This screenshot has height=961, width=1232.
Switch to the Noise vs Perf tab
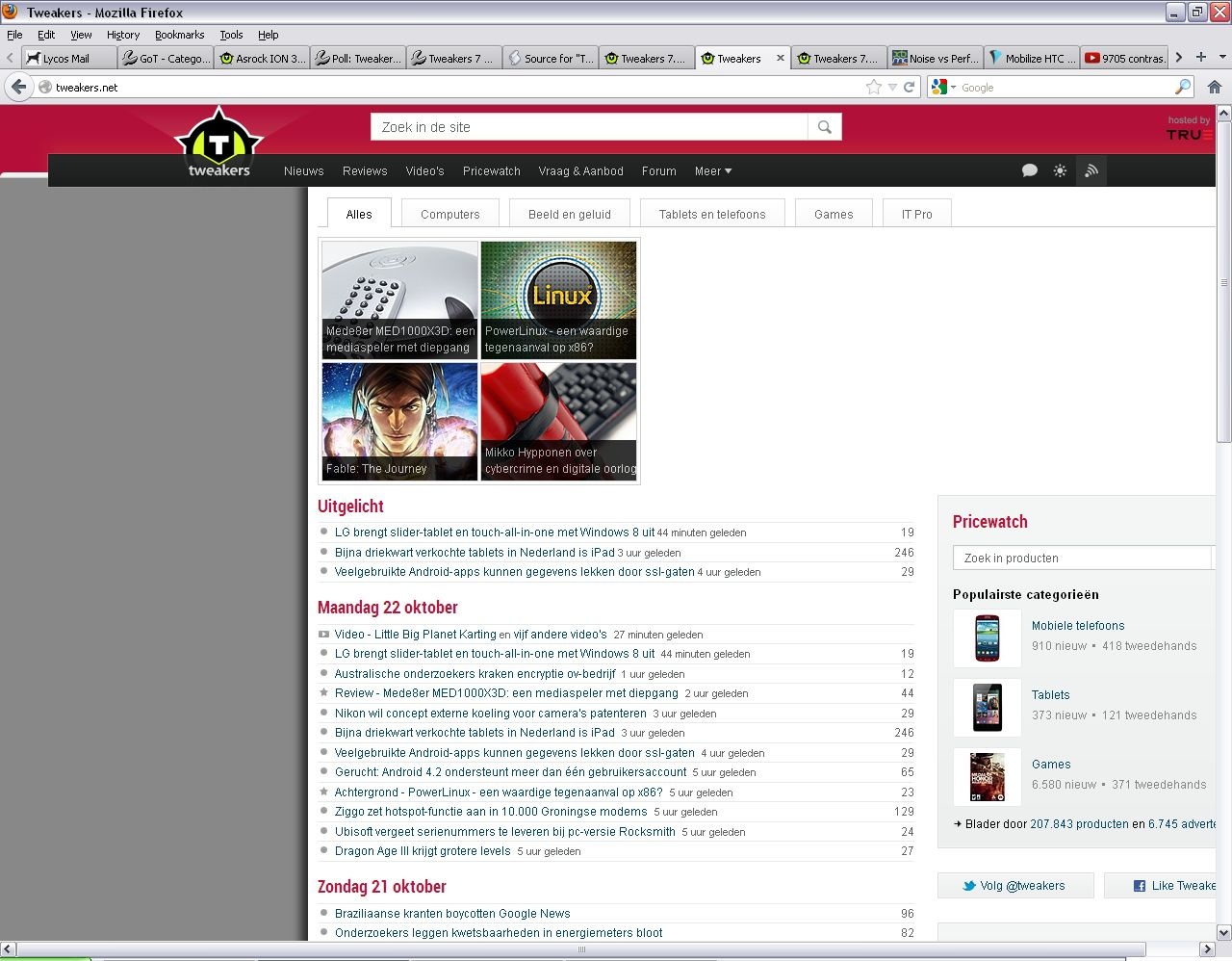[x=935, y=58]
